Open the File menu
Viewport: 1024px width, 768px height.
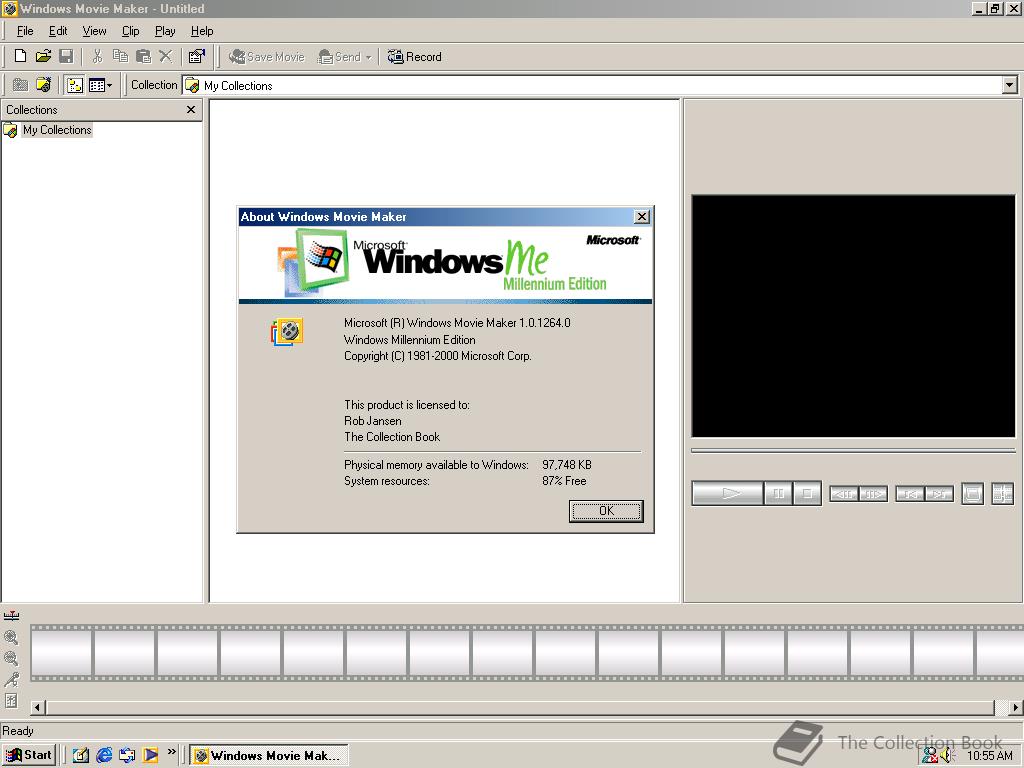coord(25,31)
